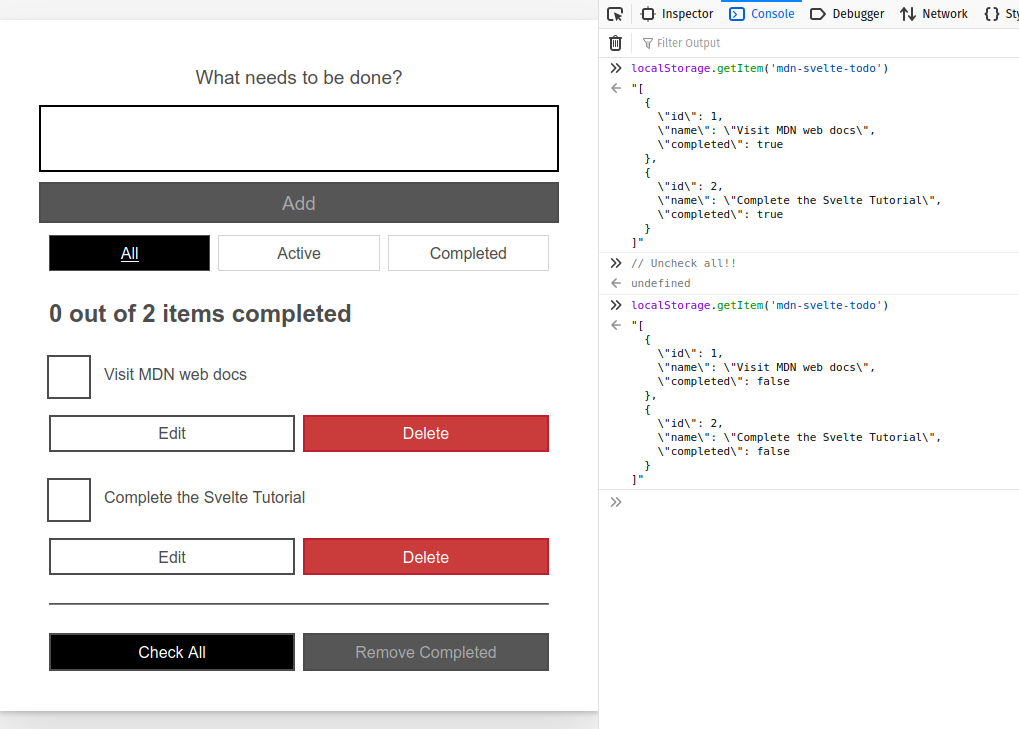Click the new todo text input box
1019x729 pixels.
pos(298,138)
